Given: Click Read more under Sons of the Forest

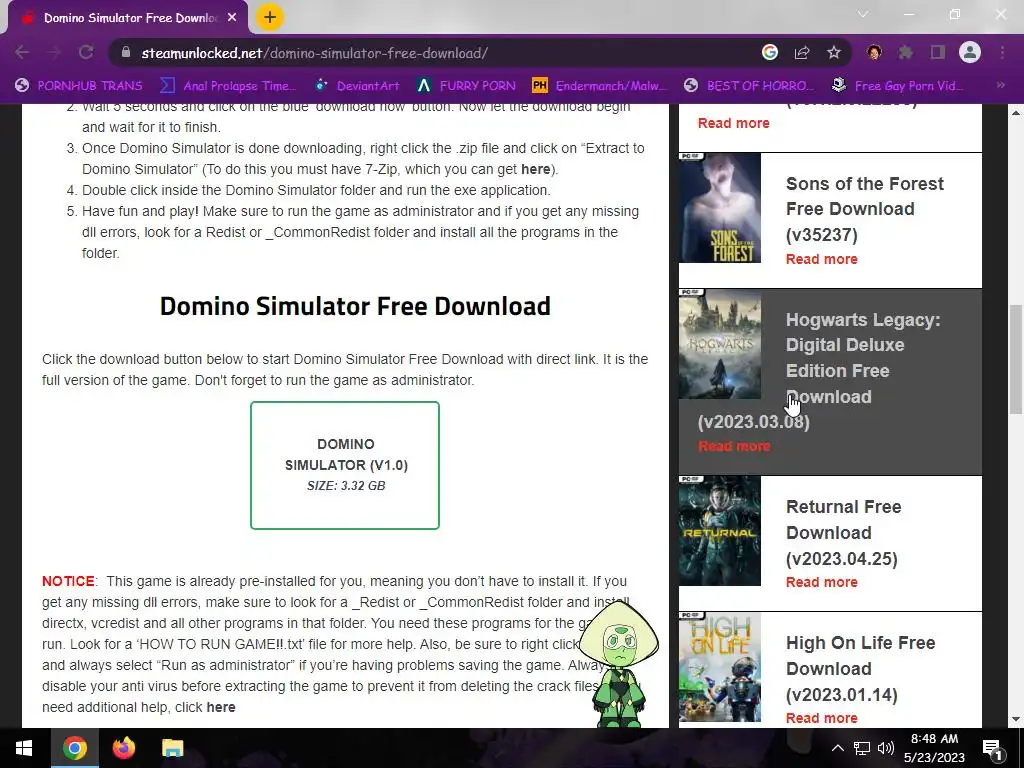Looking at the screenshot, I should tap(822, 259).
